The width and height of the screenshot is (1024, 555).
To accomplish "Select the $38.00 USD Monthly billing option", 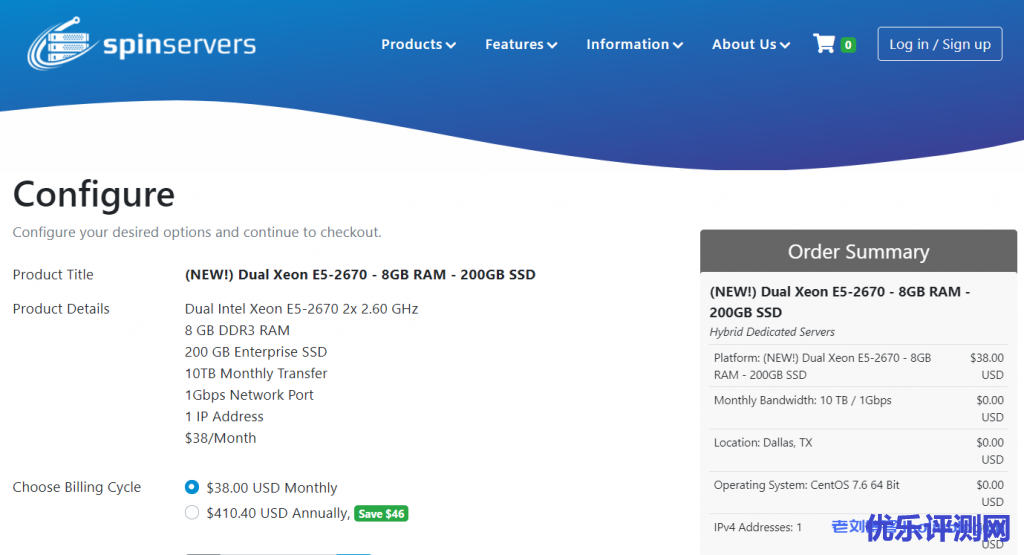I will (192, 488).
